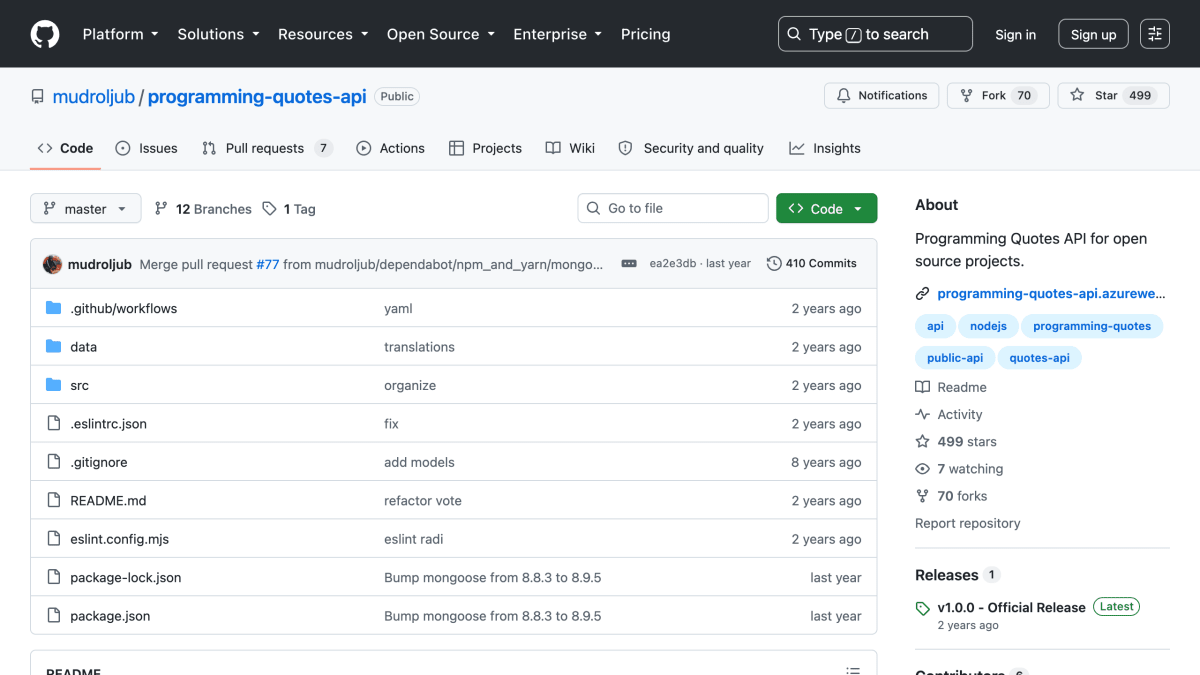Click the history clock icon for commits
1200x675 pixels.
click(x=774, y=264)
